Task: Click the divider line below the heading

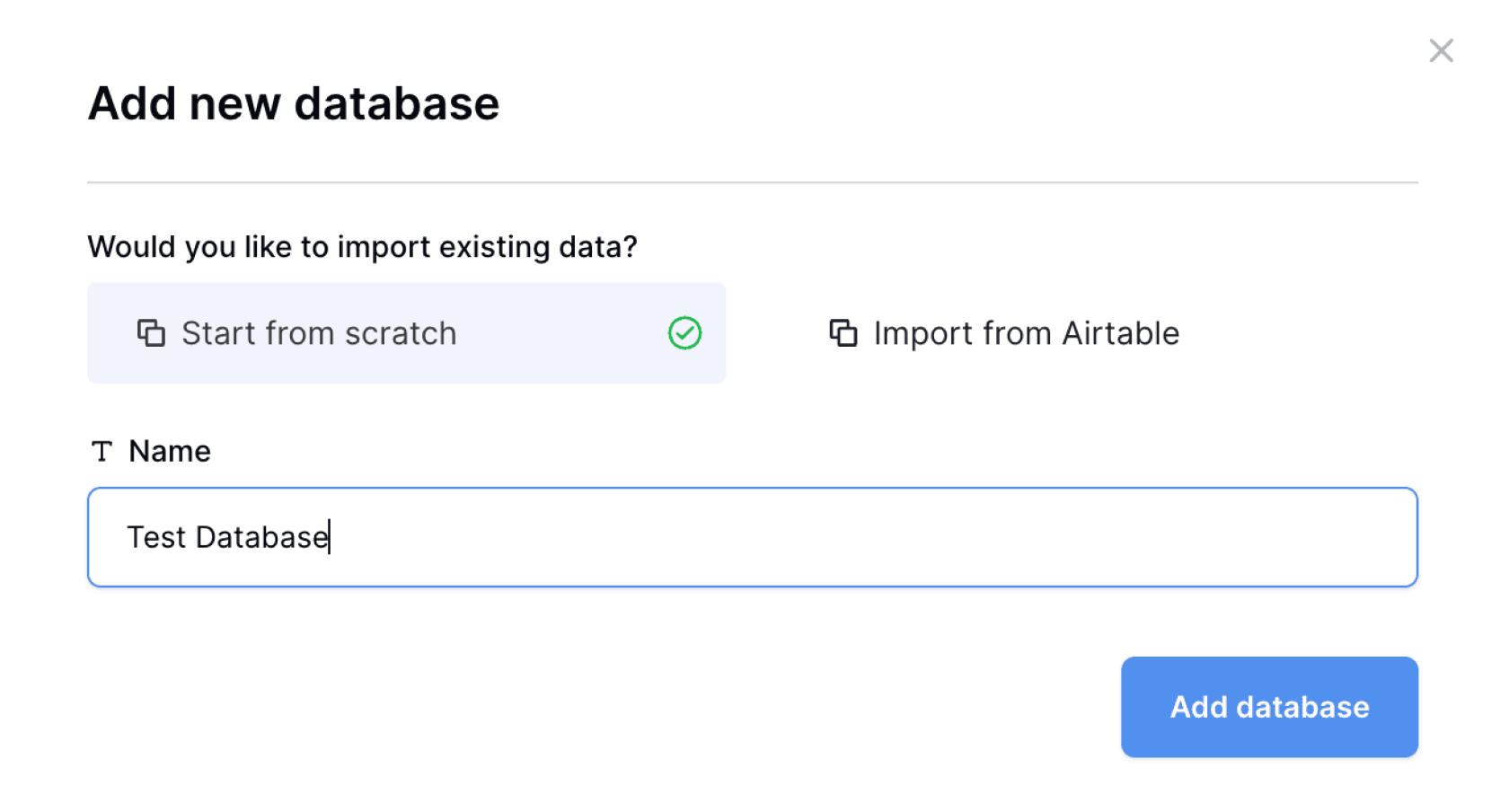Action: [x=752, y=182]
